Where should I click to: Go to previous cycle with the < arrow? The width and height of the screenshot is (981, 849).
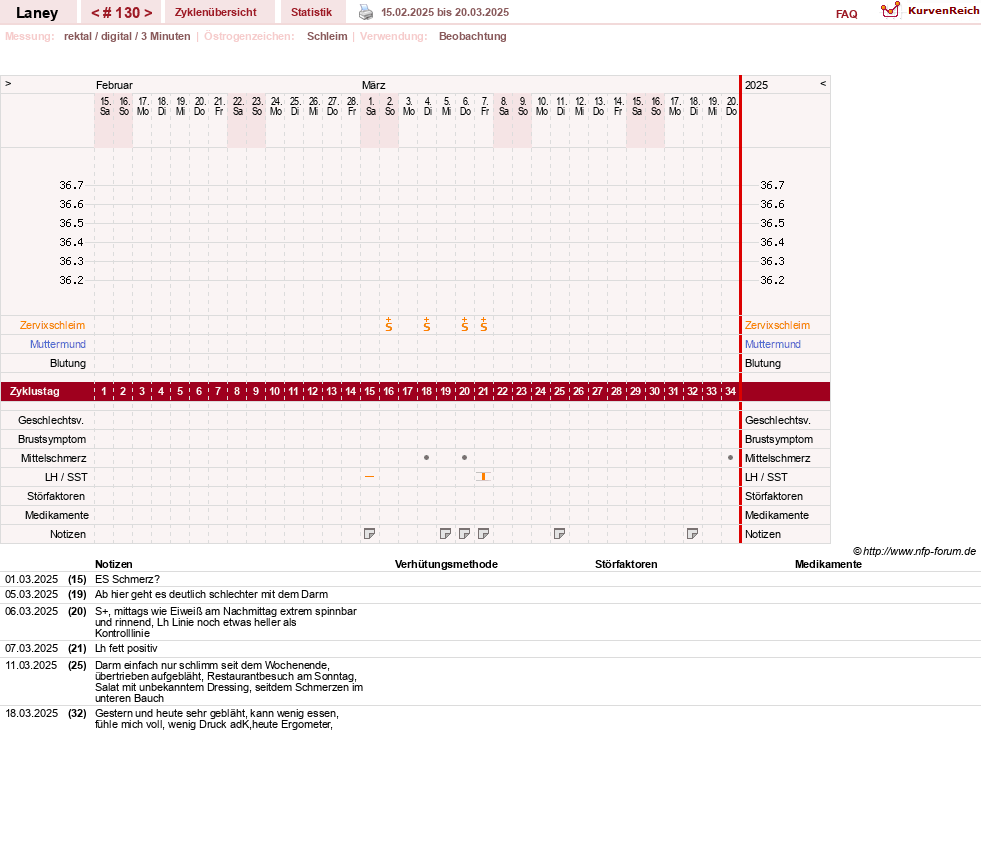pyautogui.click(x=95, y=13)
